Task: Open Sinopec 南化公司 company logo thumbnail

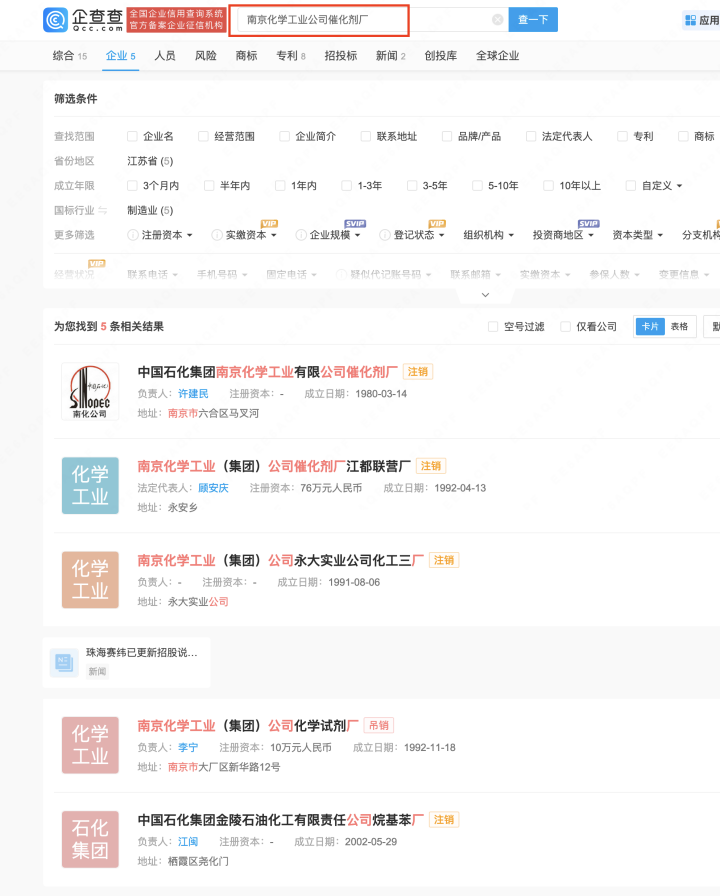Action: pyautogui.click(x=90, y=391)
